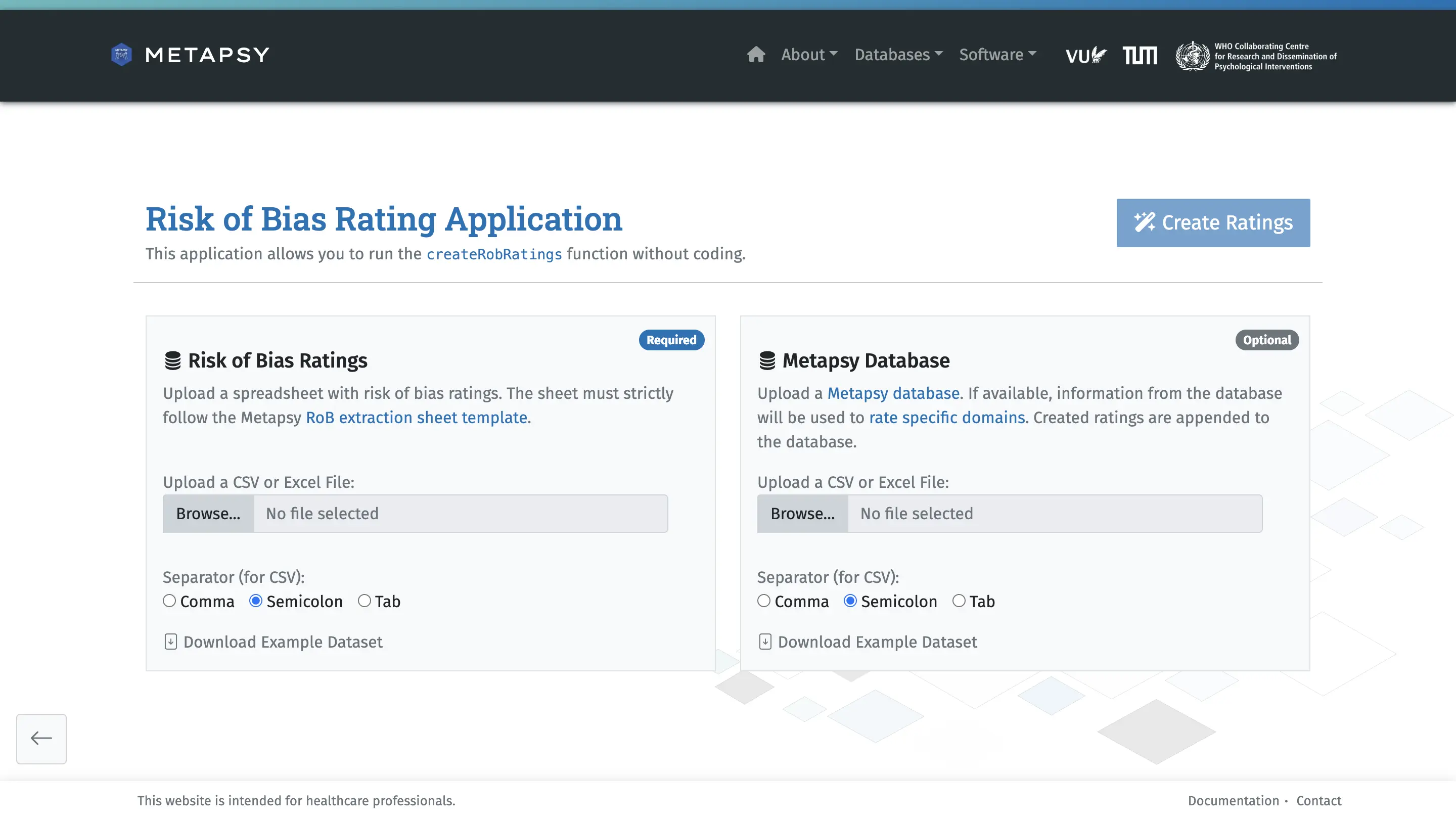
Task: Select Comma separator for Risk of Bias Ratings
Action: coord(169,601)
